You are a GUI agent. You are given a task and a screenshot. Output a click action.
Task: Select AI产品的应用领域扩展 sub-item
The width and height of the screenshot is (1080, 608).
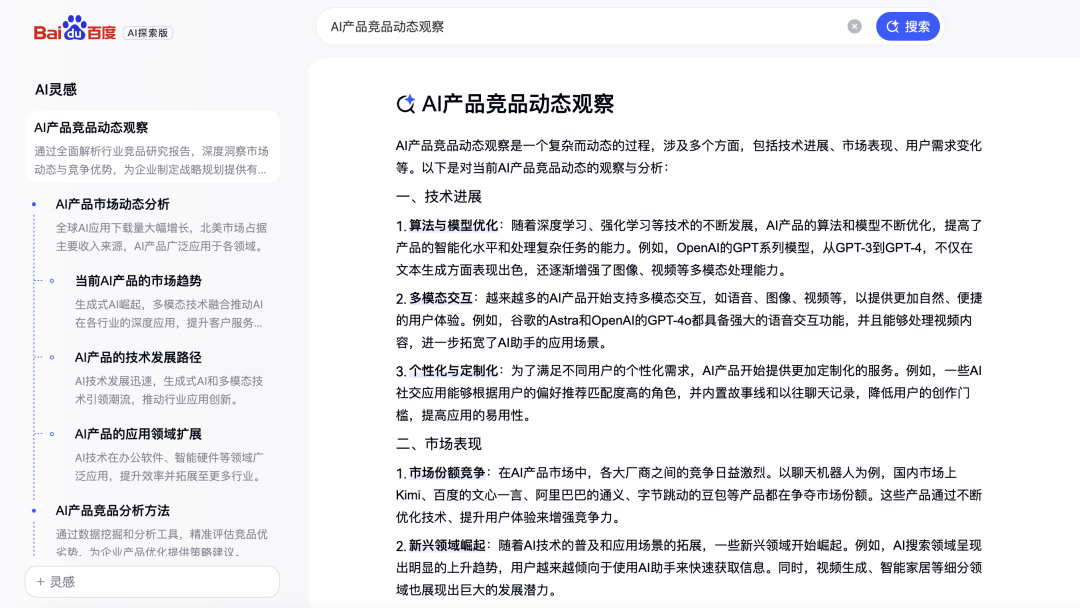[x=138, y=434]
